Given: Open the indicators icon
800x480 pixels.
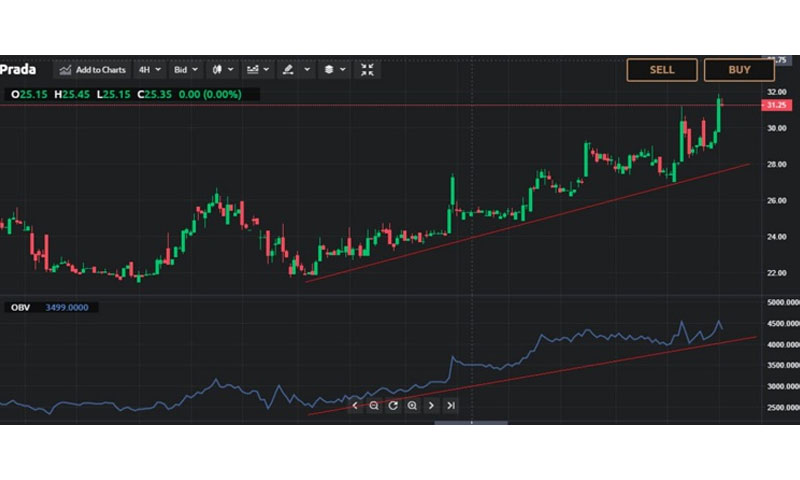Looking at the screenshot, I should 252,70.
